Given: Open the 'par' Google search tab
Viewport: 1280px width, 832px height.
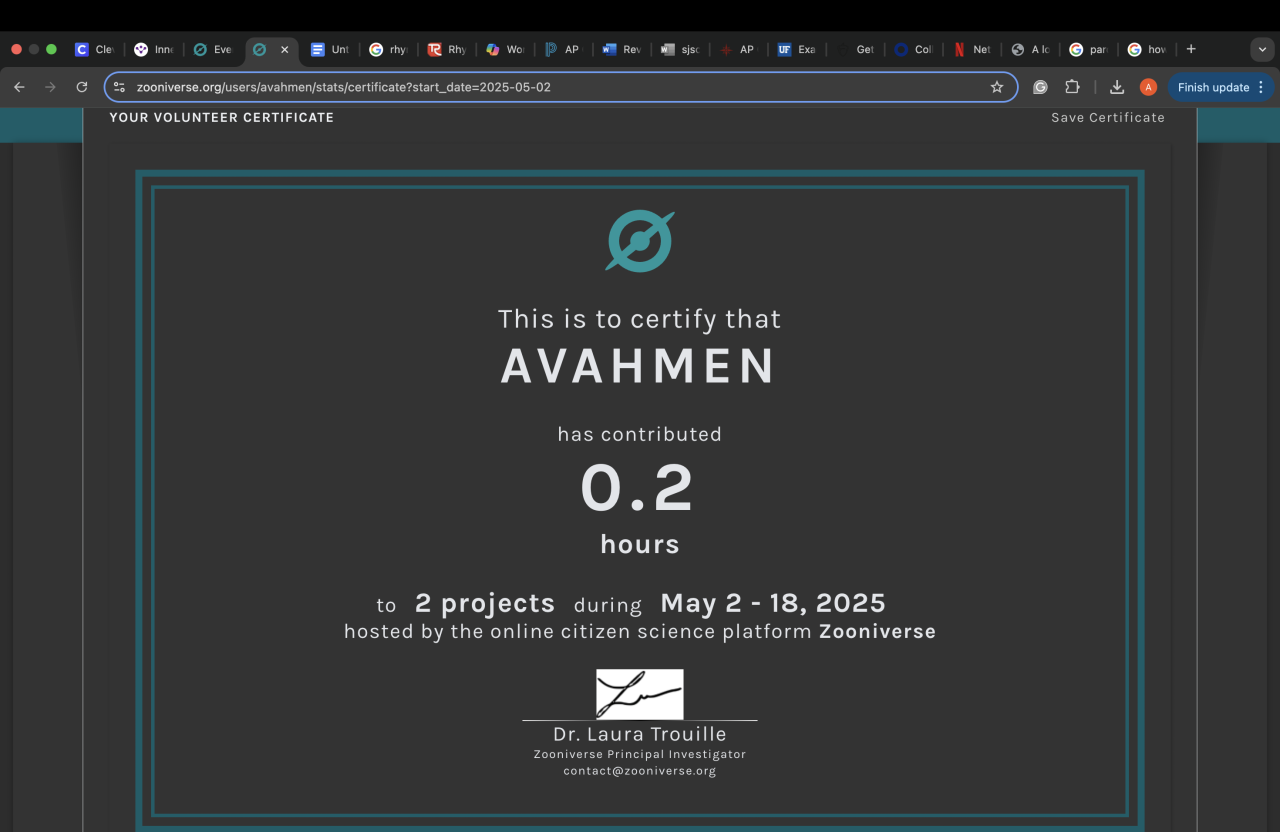Looking at the screenshot, I should click(1088, 49).
